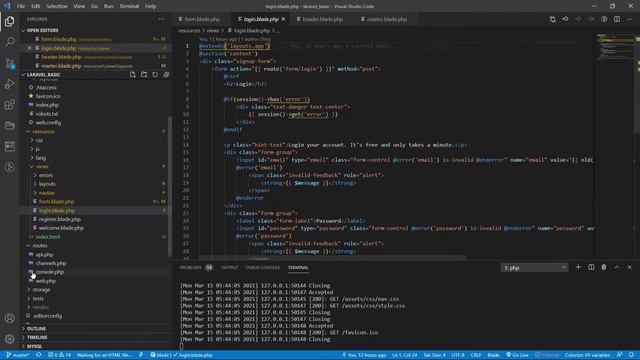640x360 pixels.
Task: Open the Terminal menu
Action: (x=129, y=6)
